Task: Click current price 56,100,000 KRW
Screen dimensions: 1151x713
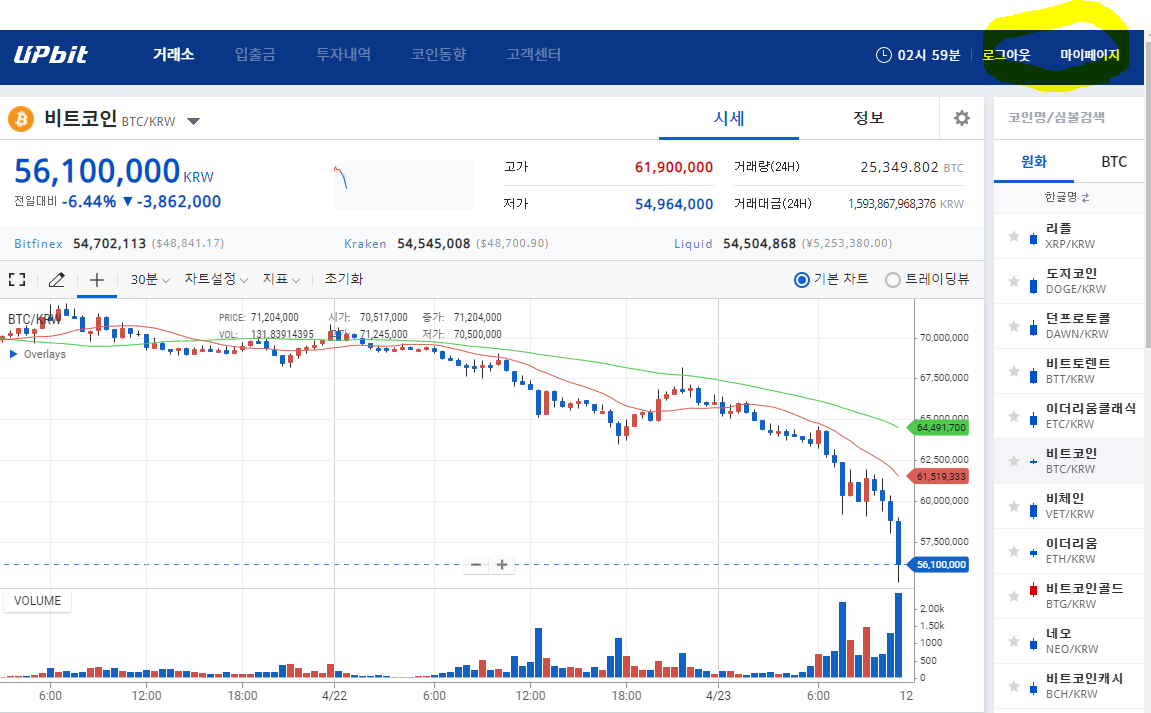Action: (114, 172)
